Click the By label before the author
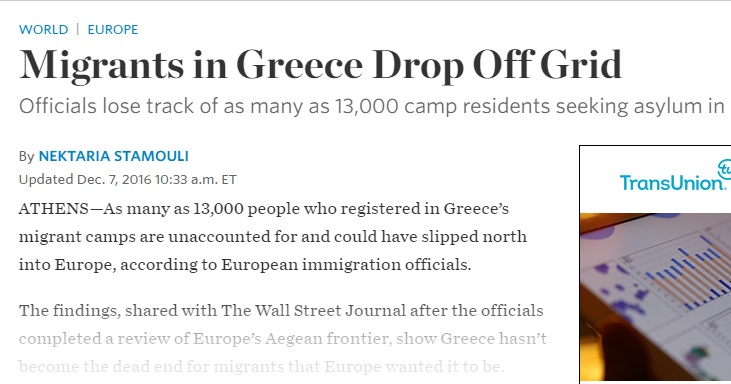This screenshot has width=731, height=384. (x=27, y=157)
